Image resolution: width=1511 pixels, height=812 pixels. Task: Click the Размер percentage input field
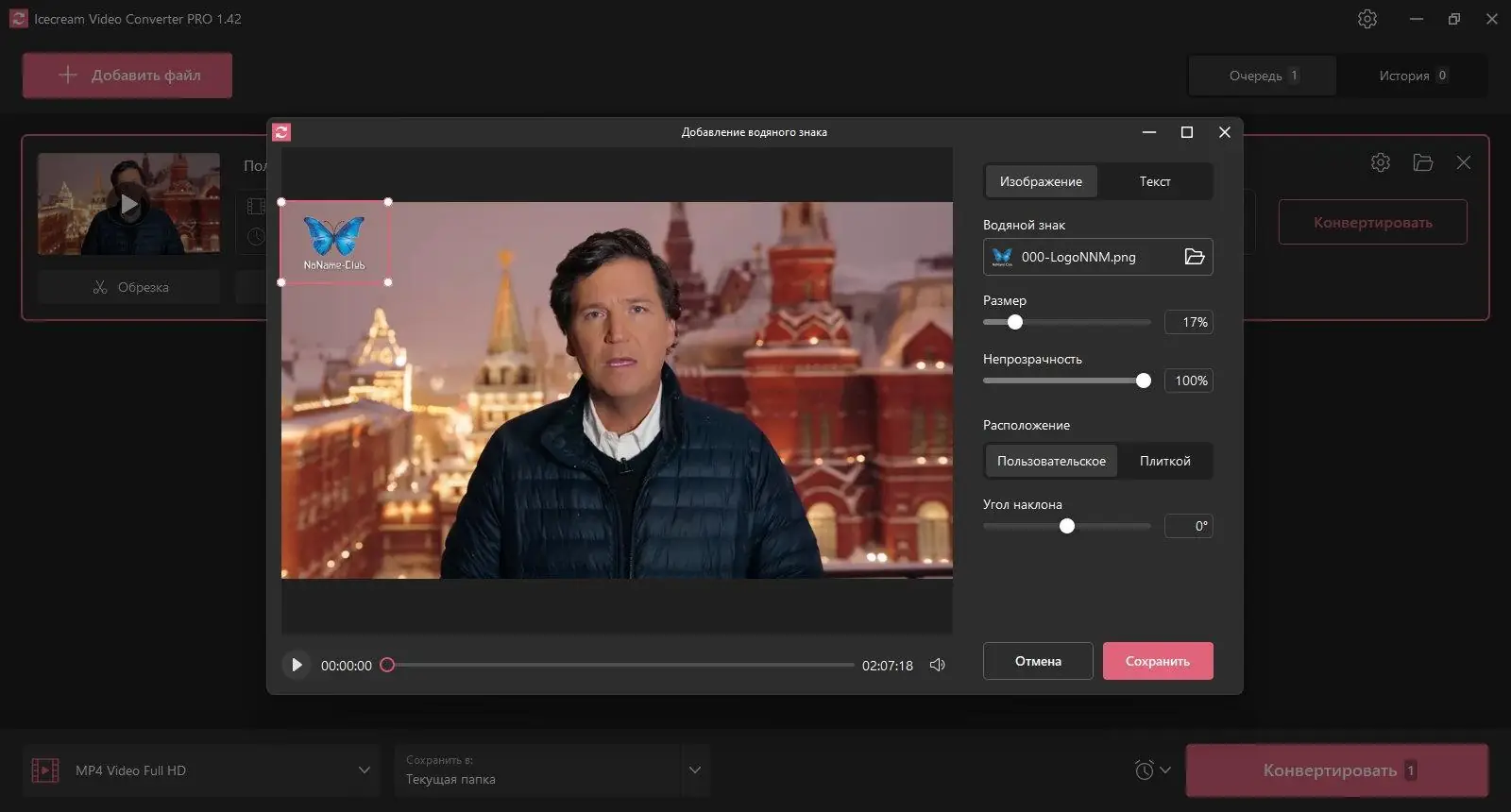(x=1188, y=322)
